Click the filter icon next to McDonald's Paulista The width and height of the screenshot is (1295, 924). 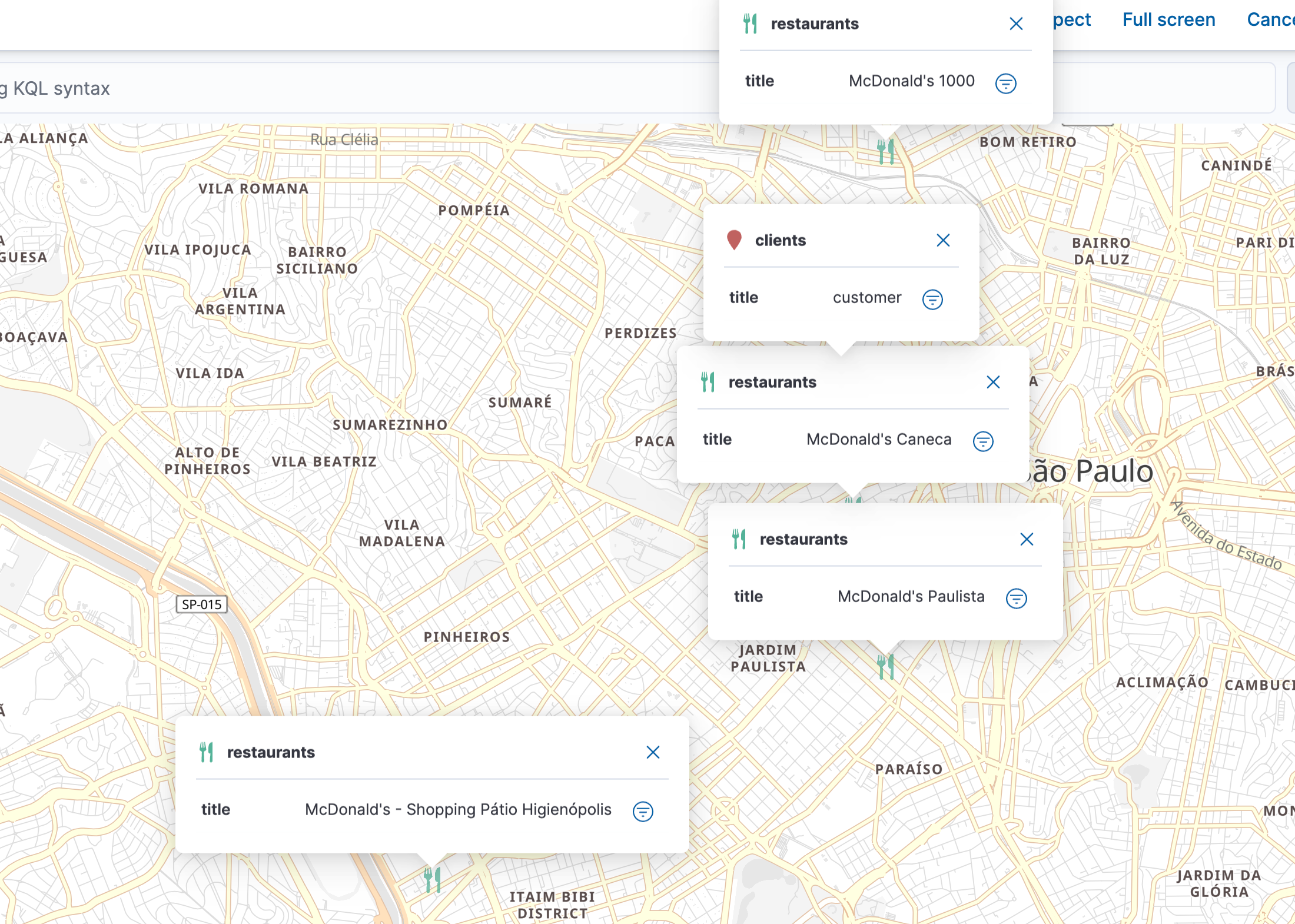pyautogui.click(x=1016, y=597)
